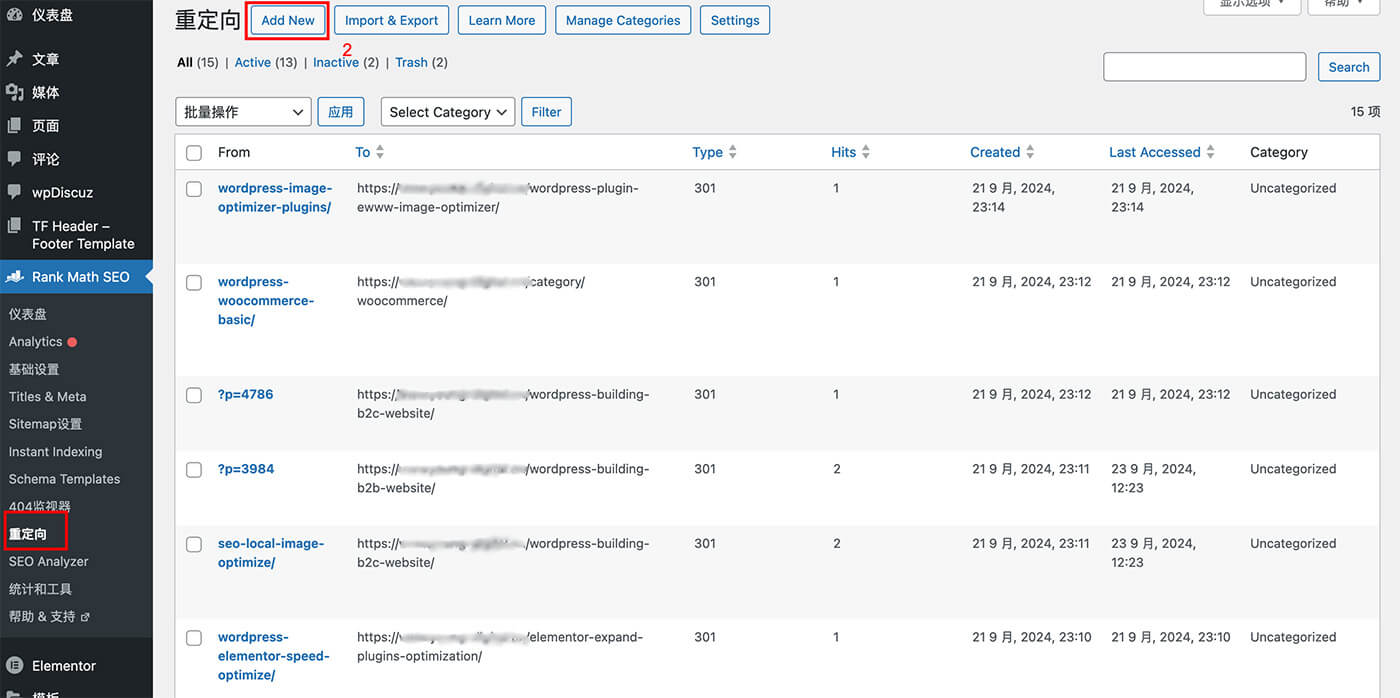This screenshot has width=1400, height=698.
Task: Click the Rank Math SEO logo icon
Action: 14,276
